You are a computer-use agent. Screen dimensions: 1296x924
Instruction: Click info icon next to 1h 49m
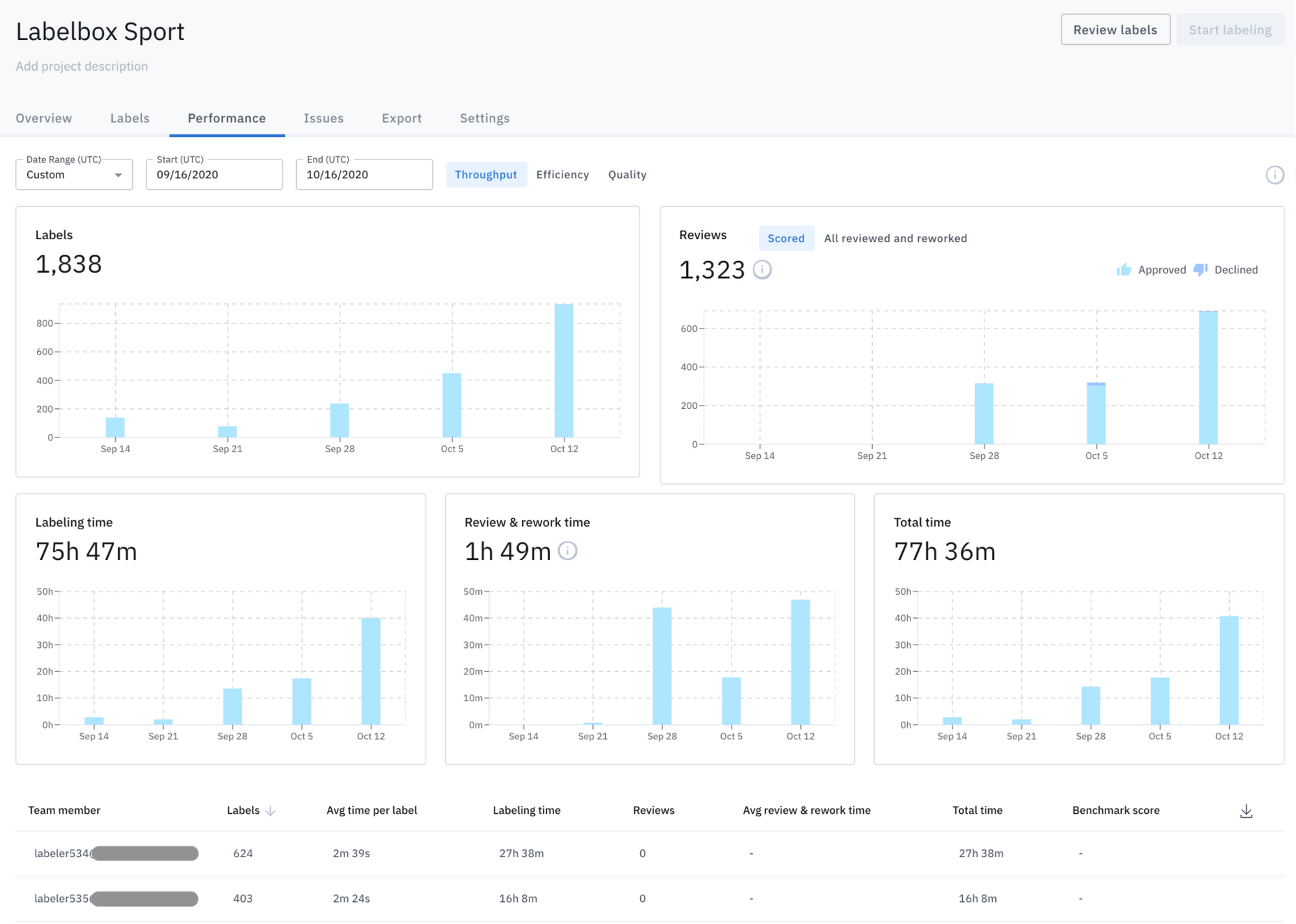point(568,551)
